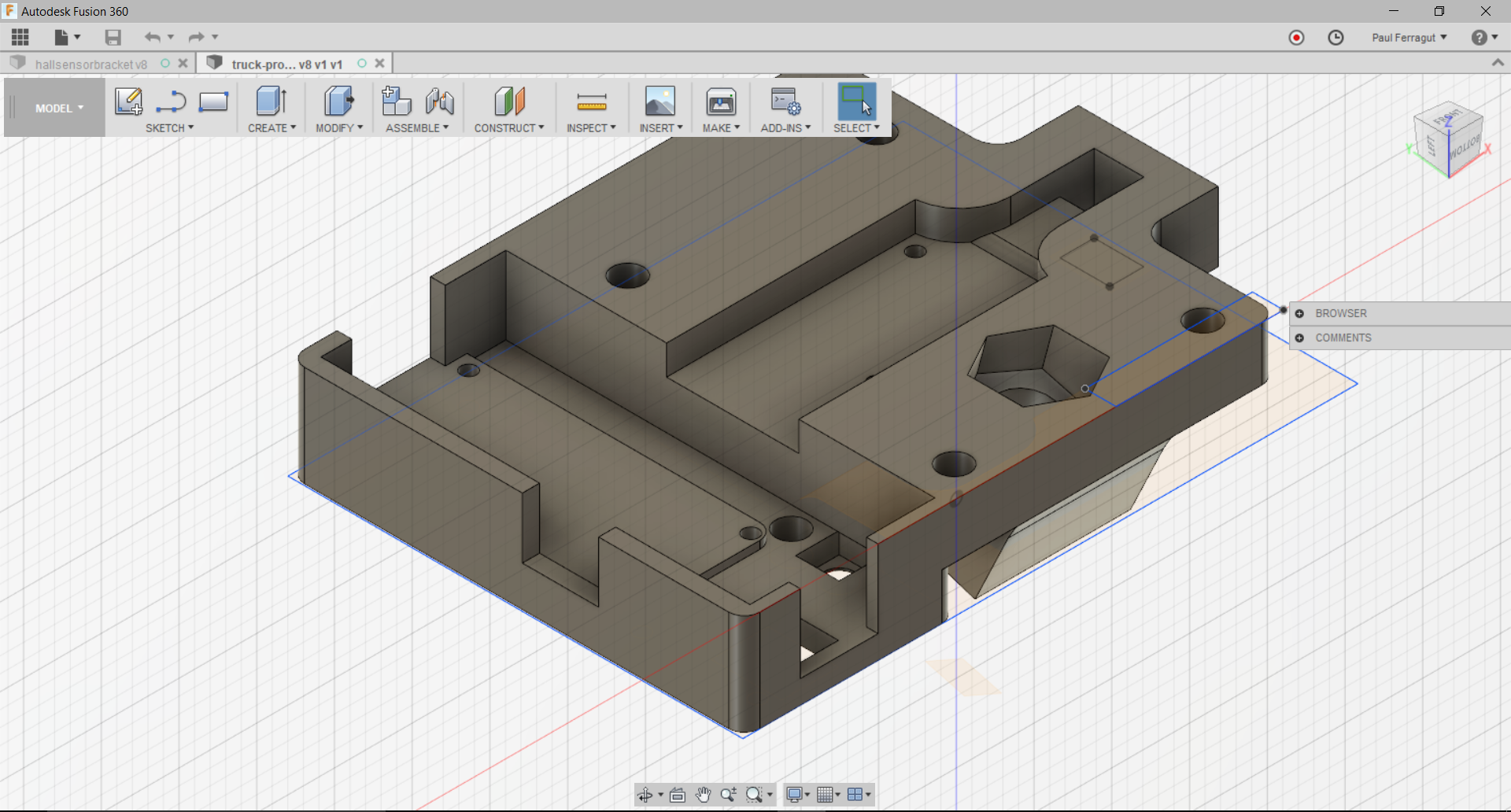Open the job status clock icon
The height and width of the screenshot is (812, 1511).
(1336, 37)
